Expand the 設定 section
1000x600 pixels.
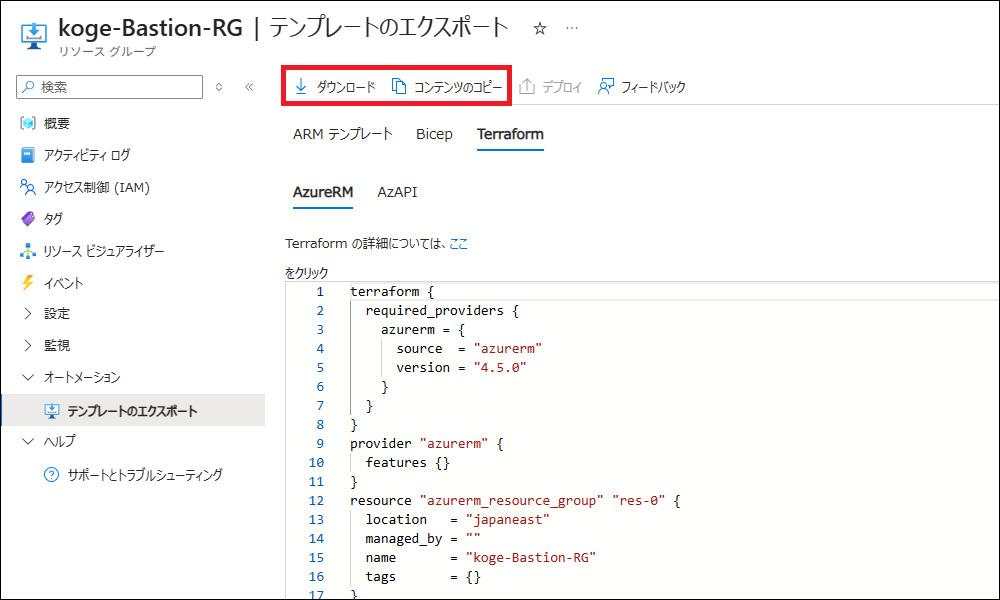pos(27,313)
